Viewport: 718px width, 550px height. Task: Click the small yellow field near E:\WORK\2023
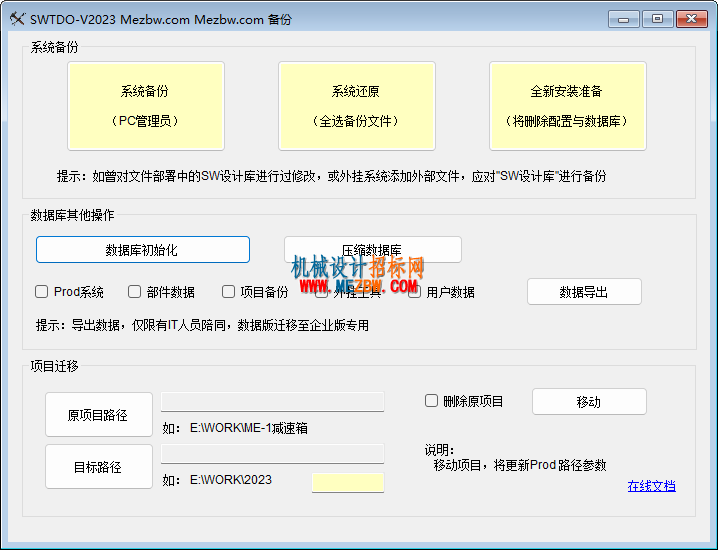pyautogui.click(x=348, y=483)
